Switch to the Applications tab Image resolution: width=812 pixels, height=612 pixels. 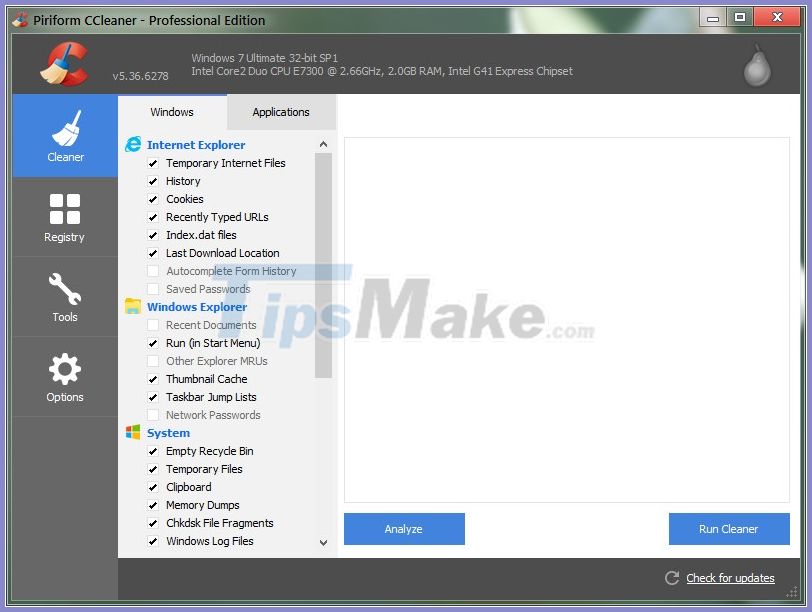pyautogui.click(x=280, y=112)
